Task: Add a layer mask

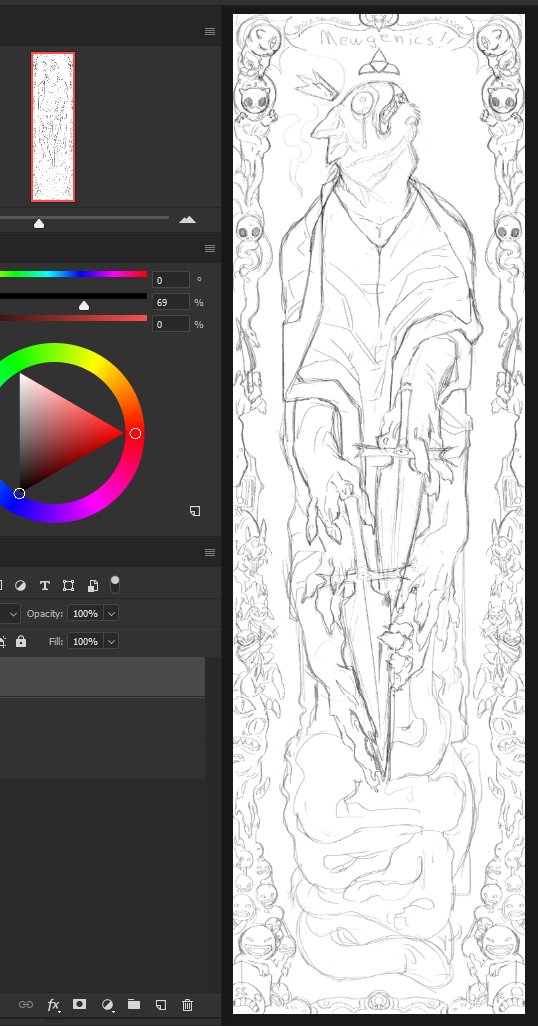Action: pyautogui.click(x=79, y=1004)
